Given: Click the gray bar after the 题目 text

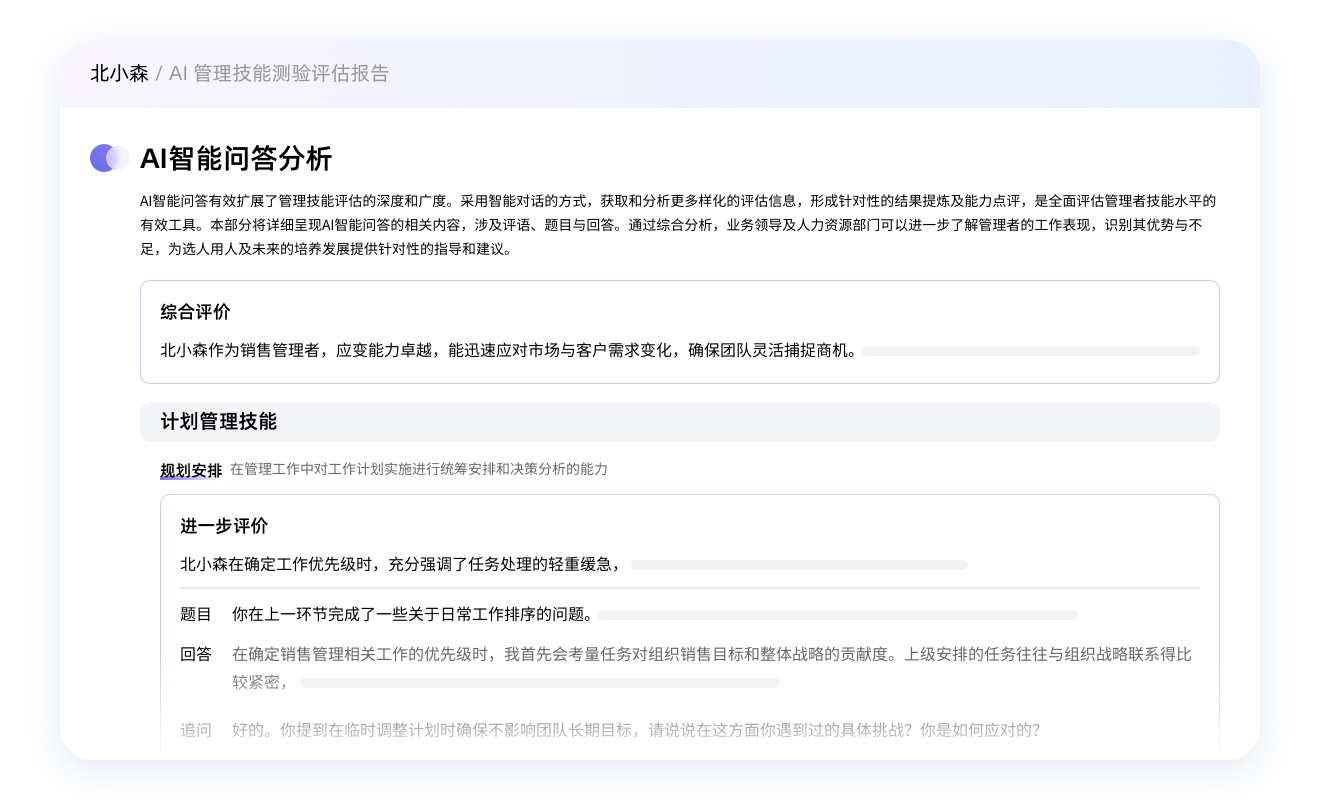Looking at the screenshot, I should click(837, 615).
